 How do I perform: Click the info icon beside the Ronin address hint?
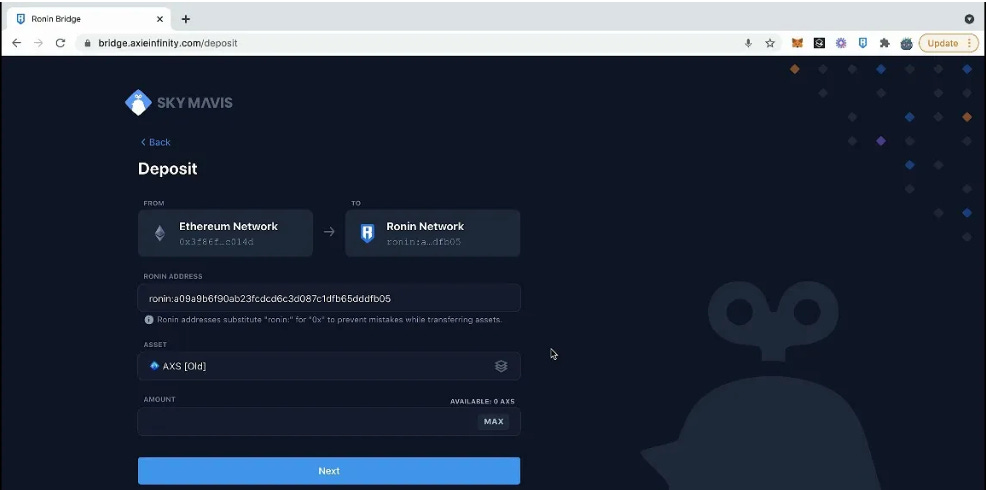[149, 320]
